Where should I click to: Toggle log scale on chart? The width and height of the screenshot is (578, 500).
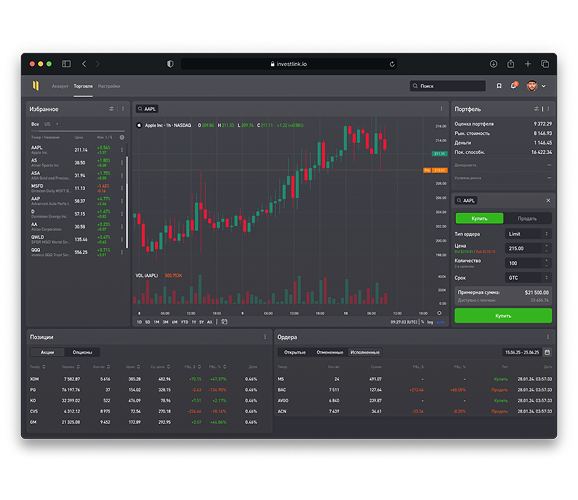(x=430, y=322)
